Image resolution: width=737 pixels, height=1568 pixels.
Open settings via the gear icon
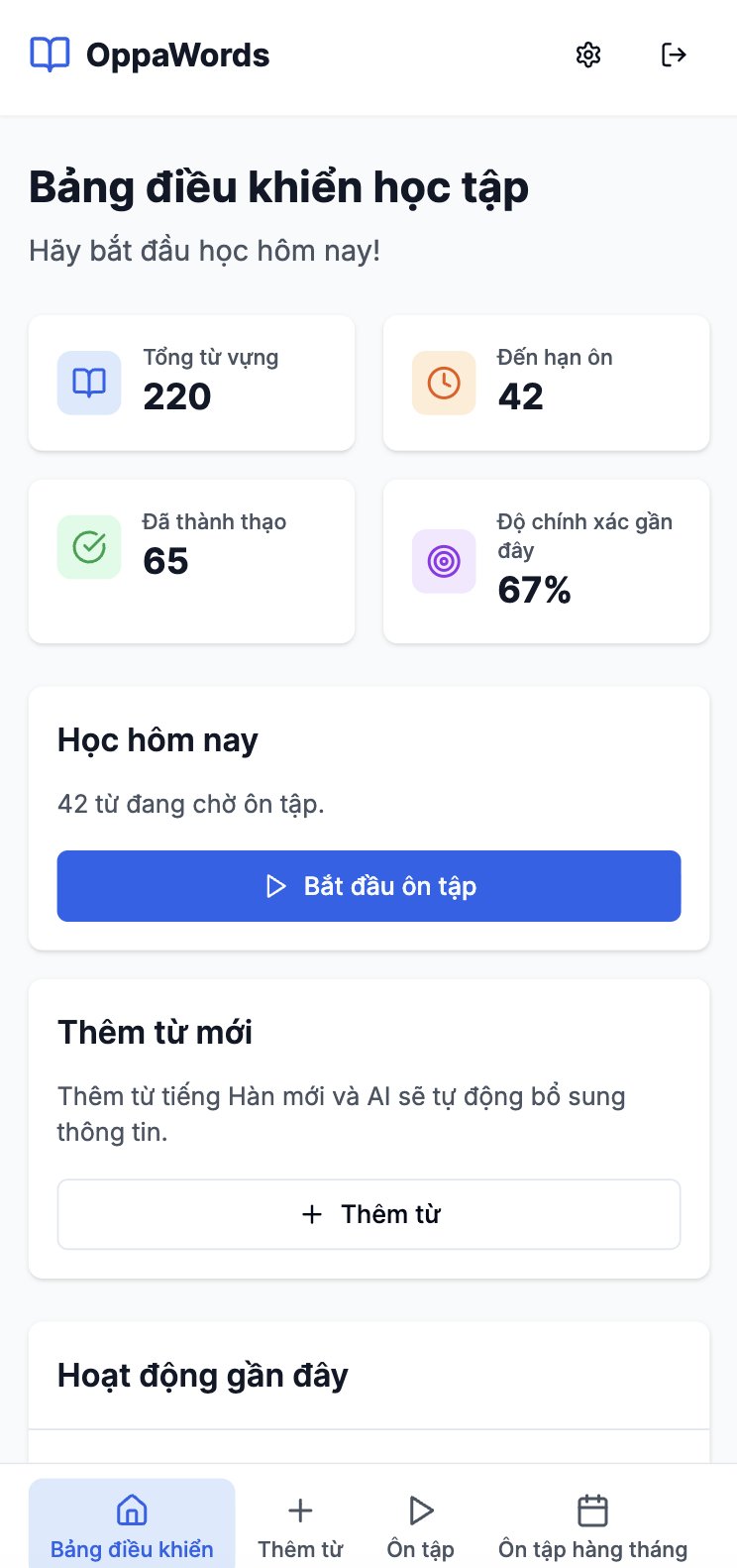(588, 55)
